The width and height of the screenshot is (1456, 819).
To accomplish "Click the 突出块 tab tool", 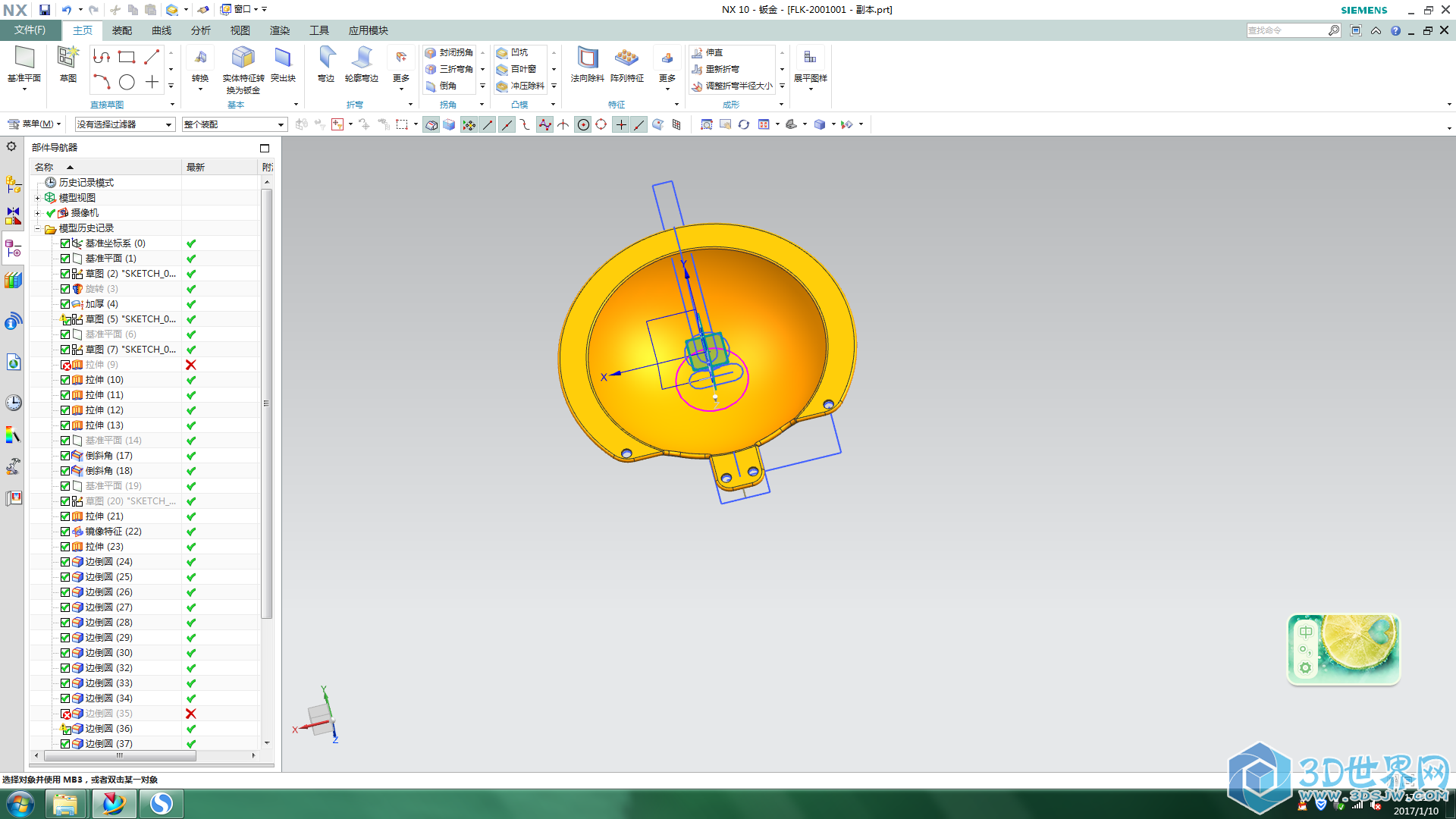I will tap(283, 64).
